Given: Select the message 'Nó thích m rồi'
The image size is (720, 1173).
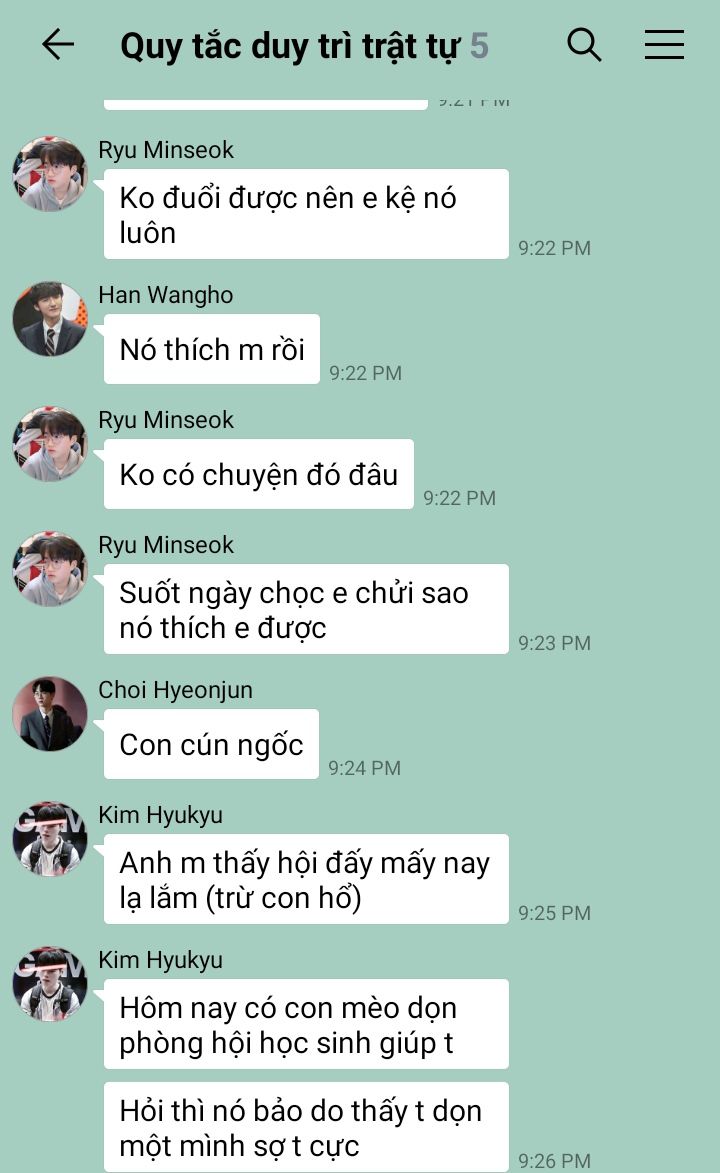Looking at the screenshot, I should click(x=212, y=349).
